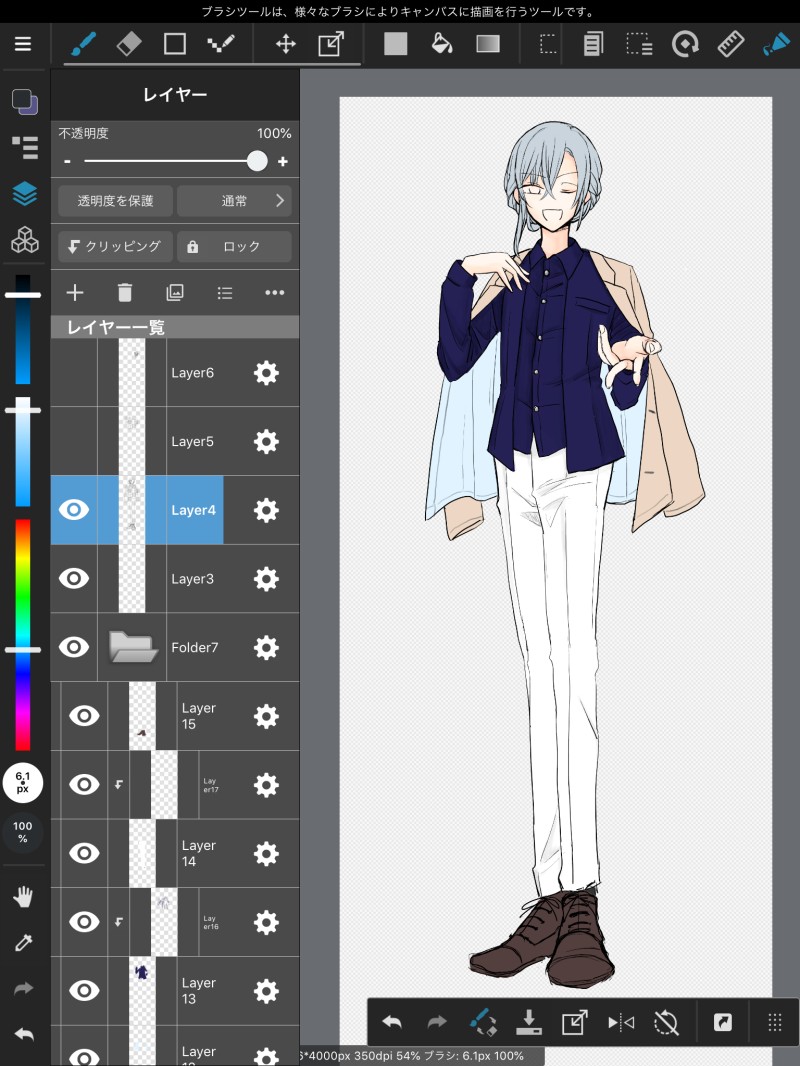The width and height of the screenshot is (800, 1066).
Task: Toggle visibility of Layer 14
Action: point(84,853)
